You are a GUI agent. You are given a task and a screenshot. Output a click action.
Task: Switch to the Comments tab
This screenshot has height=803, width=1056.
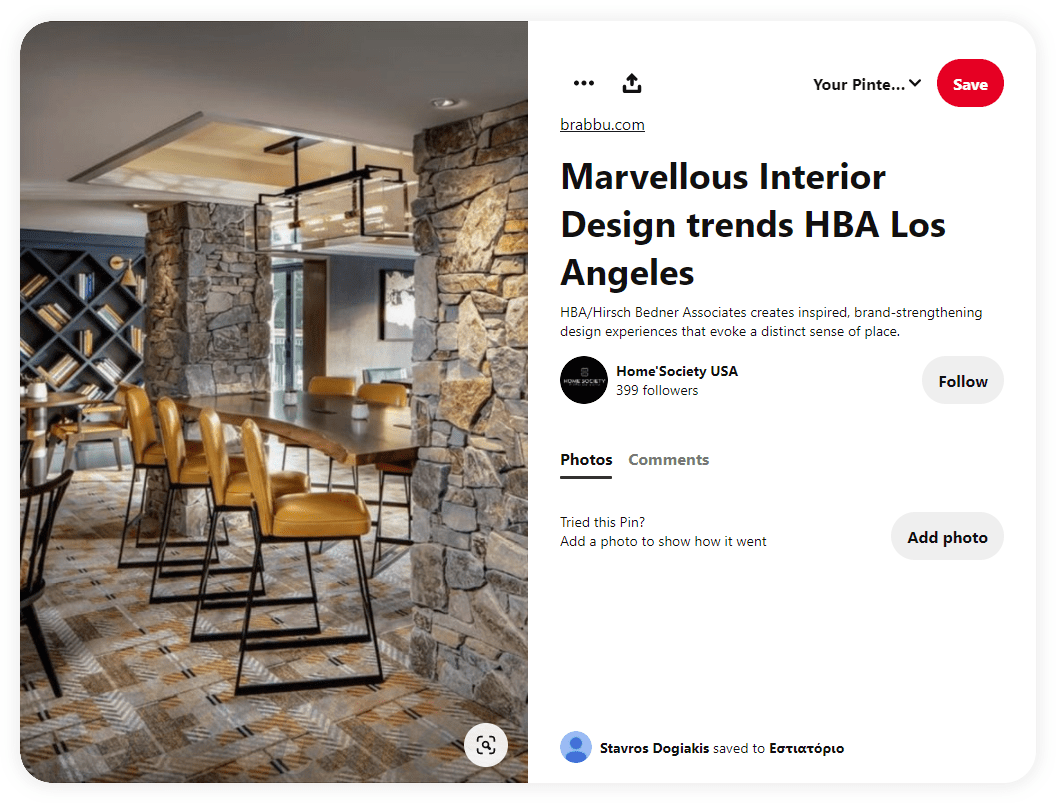[668, 459]
